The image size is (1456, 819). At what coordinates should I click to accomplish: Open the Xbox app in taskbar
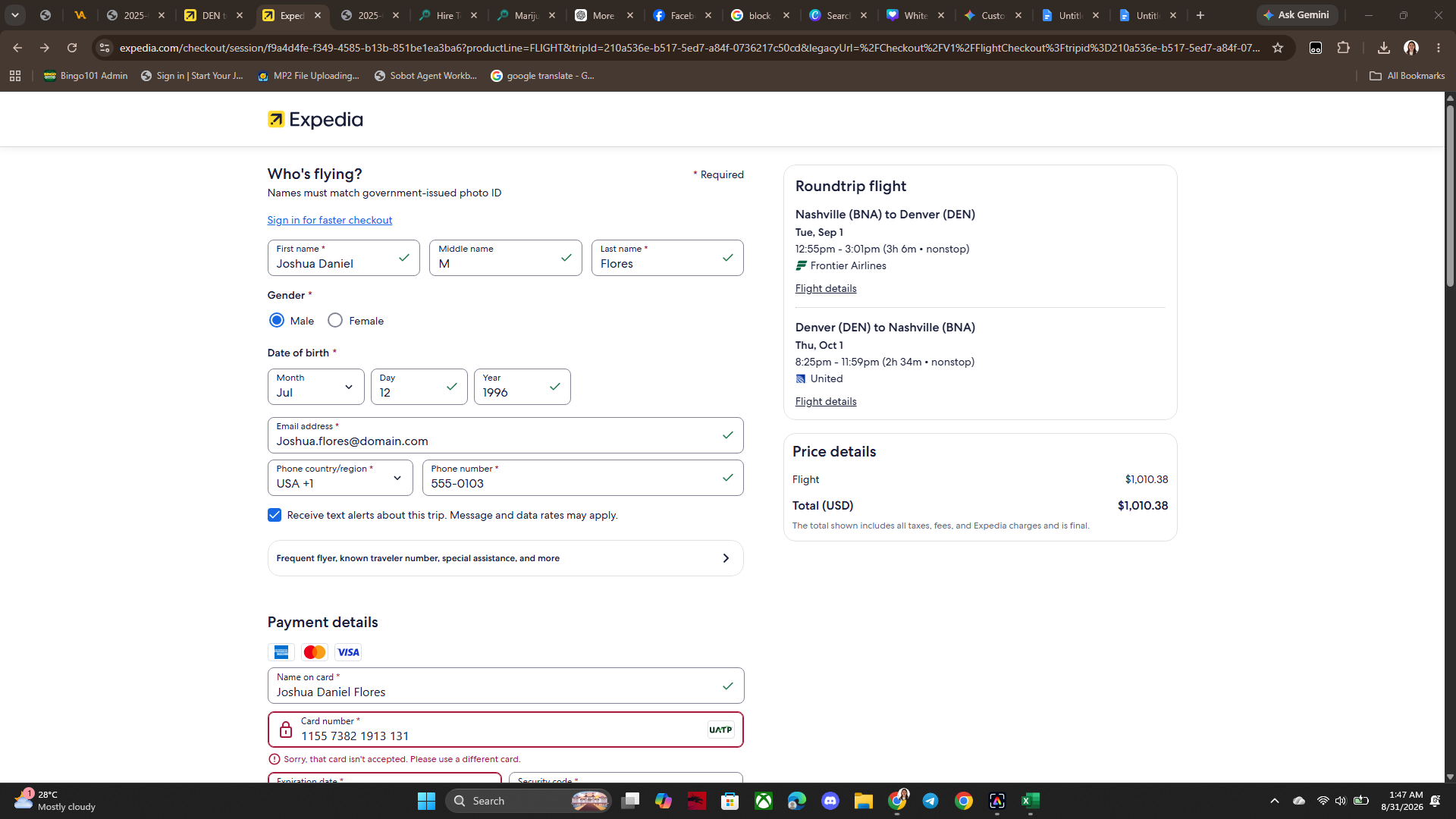[764, 801]
